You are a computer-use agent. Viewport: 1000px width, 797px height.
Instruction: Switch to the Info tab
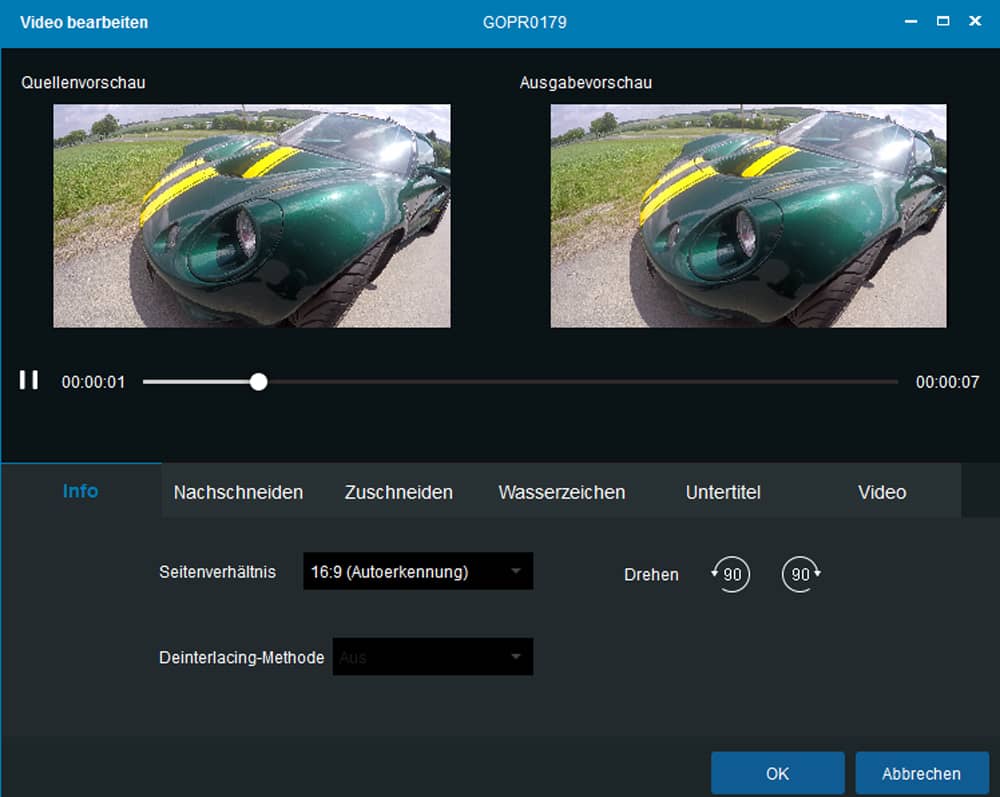pos(81,491)
